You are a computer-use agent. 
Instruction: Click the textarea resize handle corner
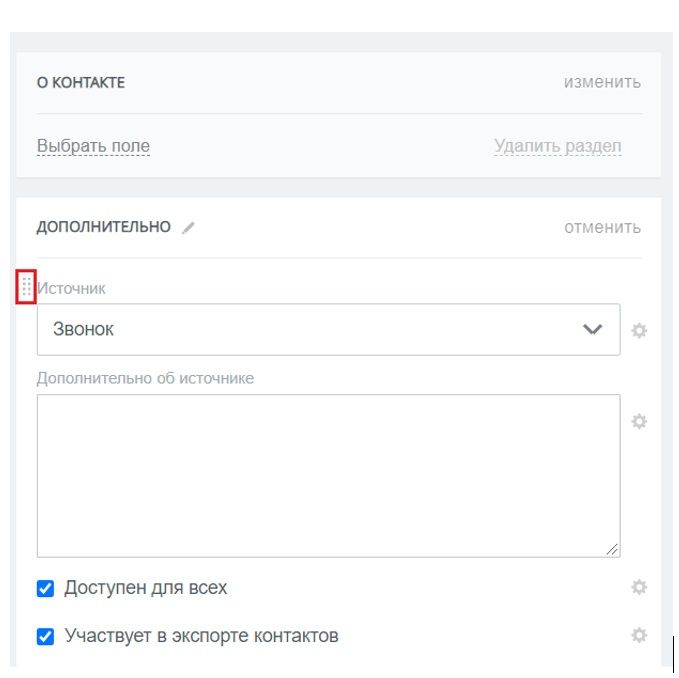tap(612, 549)
